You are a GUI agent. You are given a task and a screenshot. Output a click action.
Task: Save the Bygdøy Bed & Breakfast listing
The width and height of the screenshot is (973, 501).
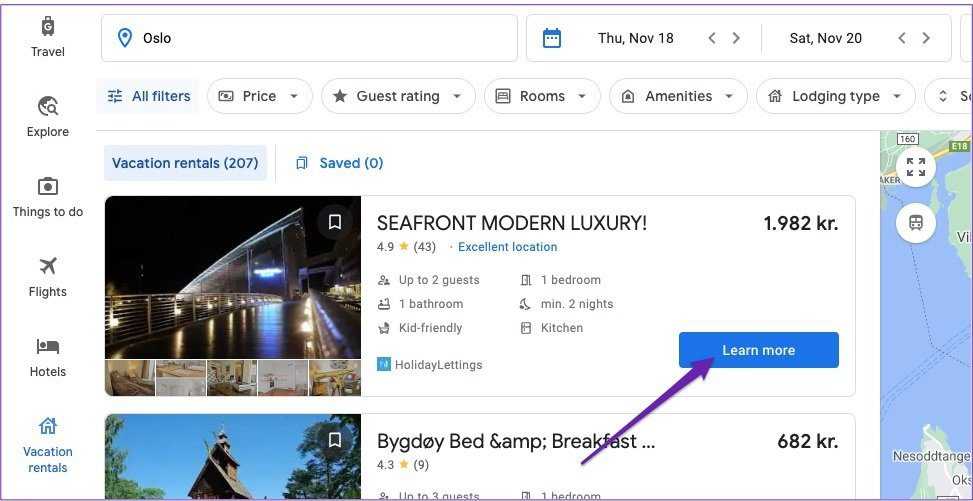coord(335,440)
